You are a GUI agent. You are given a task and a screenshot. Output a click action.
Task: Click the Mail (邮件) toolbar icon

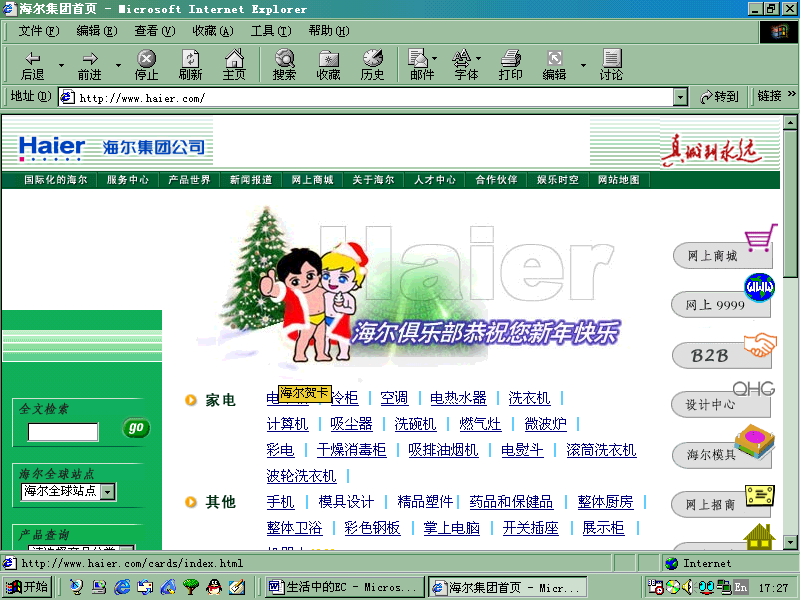point(421,65)
